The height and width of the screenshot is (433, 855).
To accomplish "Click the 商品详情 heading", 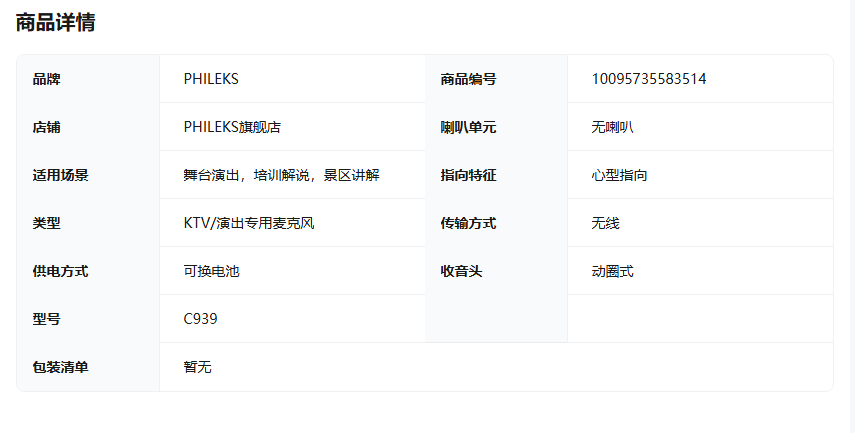I will coord(56,23).
